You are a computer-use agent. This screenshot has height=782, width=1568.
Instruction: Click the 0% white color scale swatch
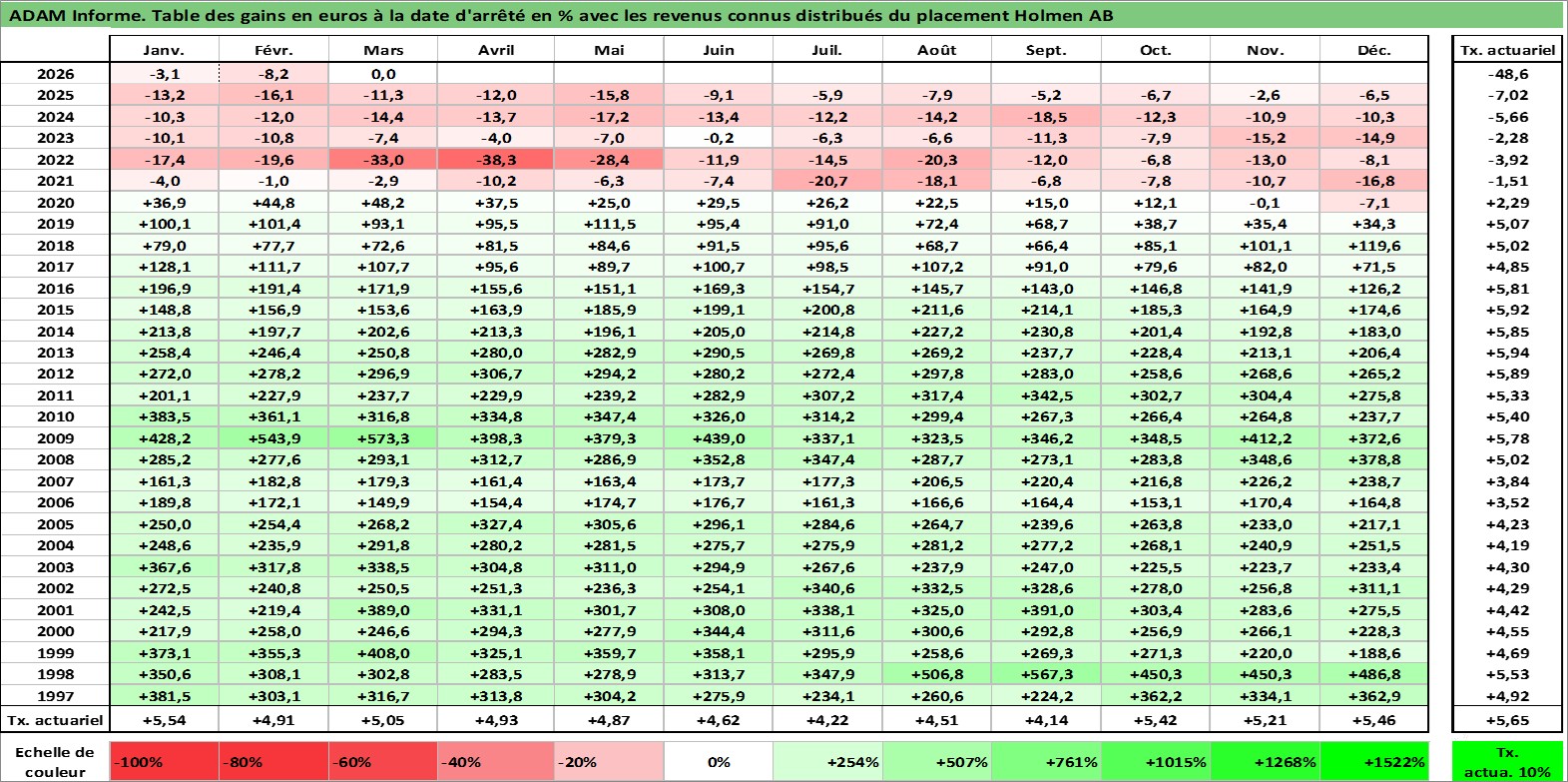tap(719, 761)
